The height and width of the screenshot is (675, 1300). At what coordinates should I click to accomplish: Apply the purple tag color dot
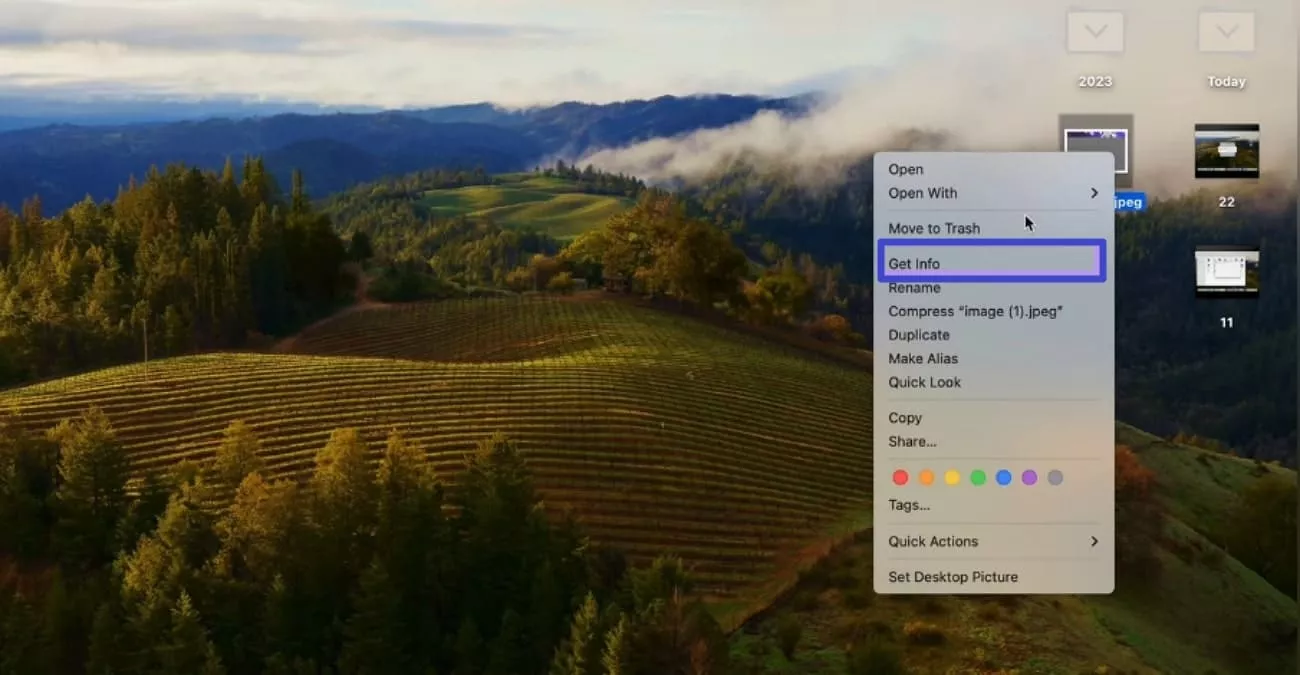tap(1029, 478)
